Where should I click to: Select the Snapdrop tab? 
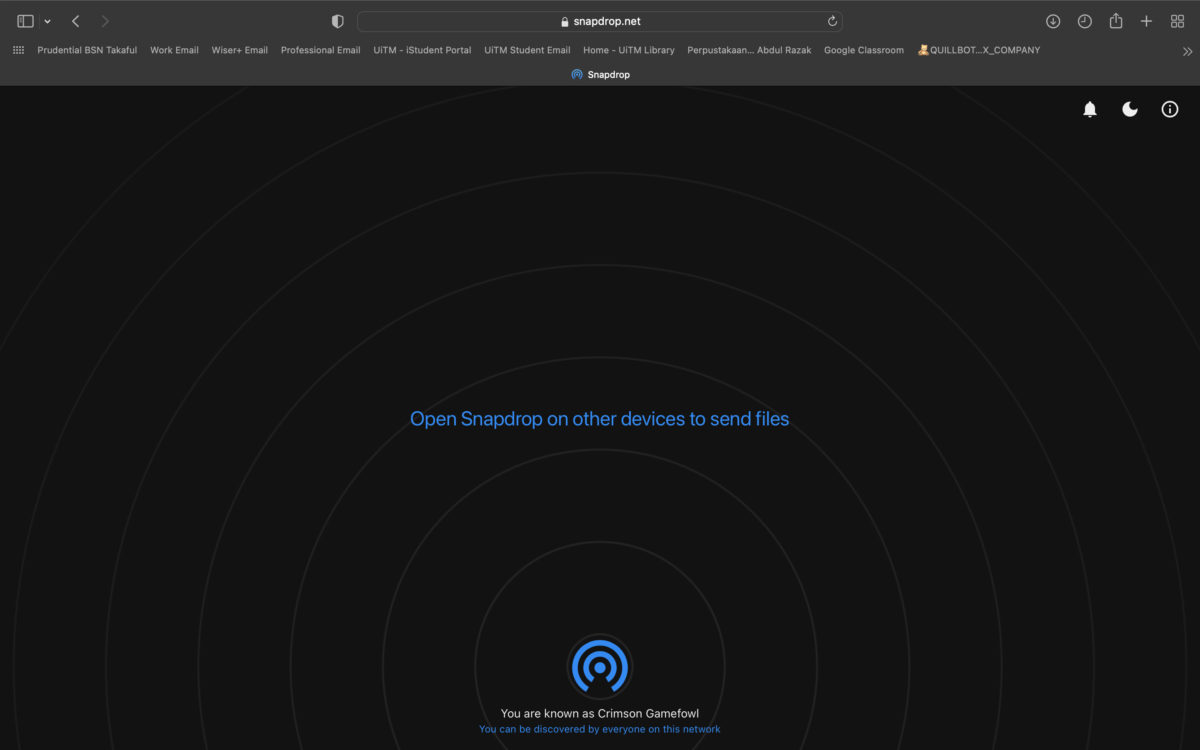(x=600, y=74)
